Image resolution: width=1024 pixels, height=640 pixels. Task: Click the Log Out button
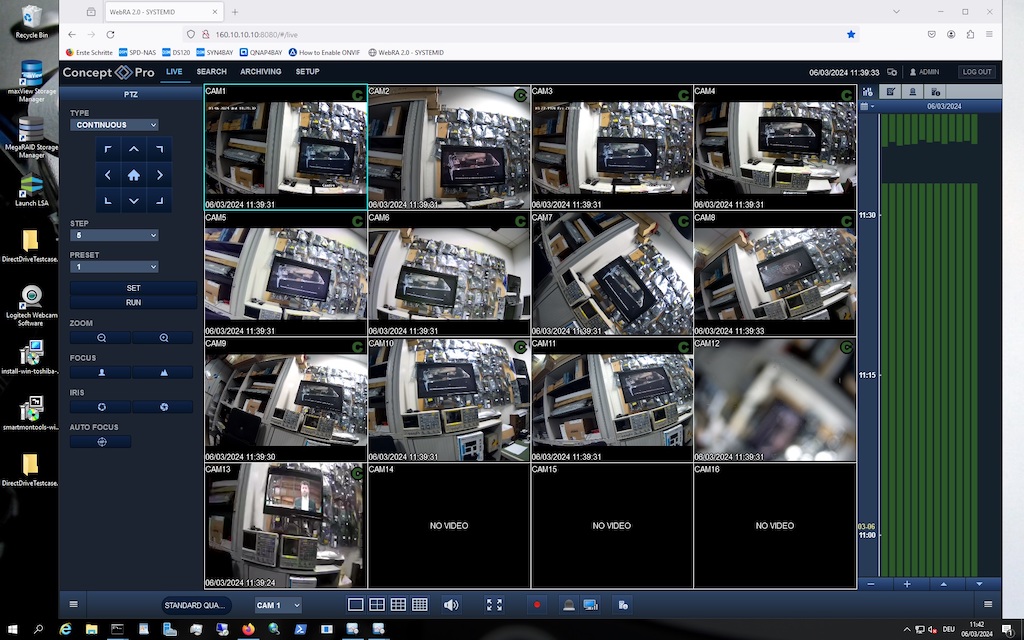[x=976, y=72]
